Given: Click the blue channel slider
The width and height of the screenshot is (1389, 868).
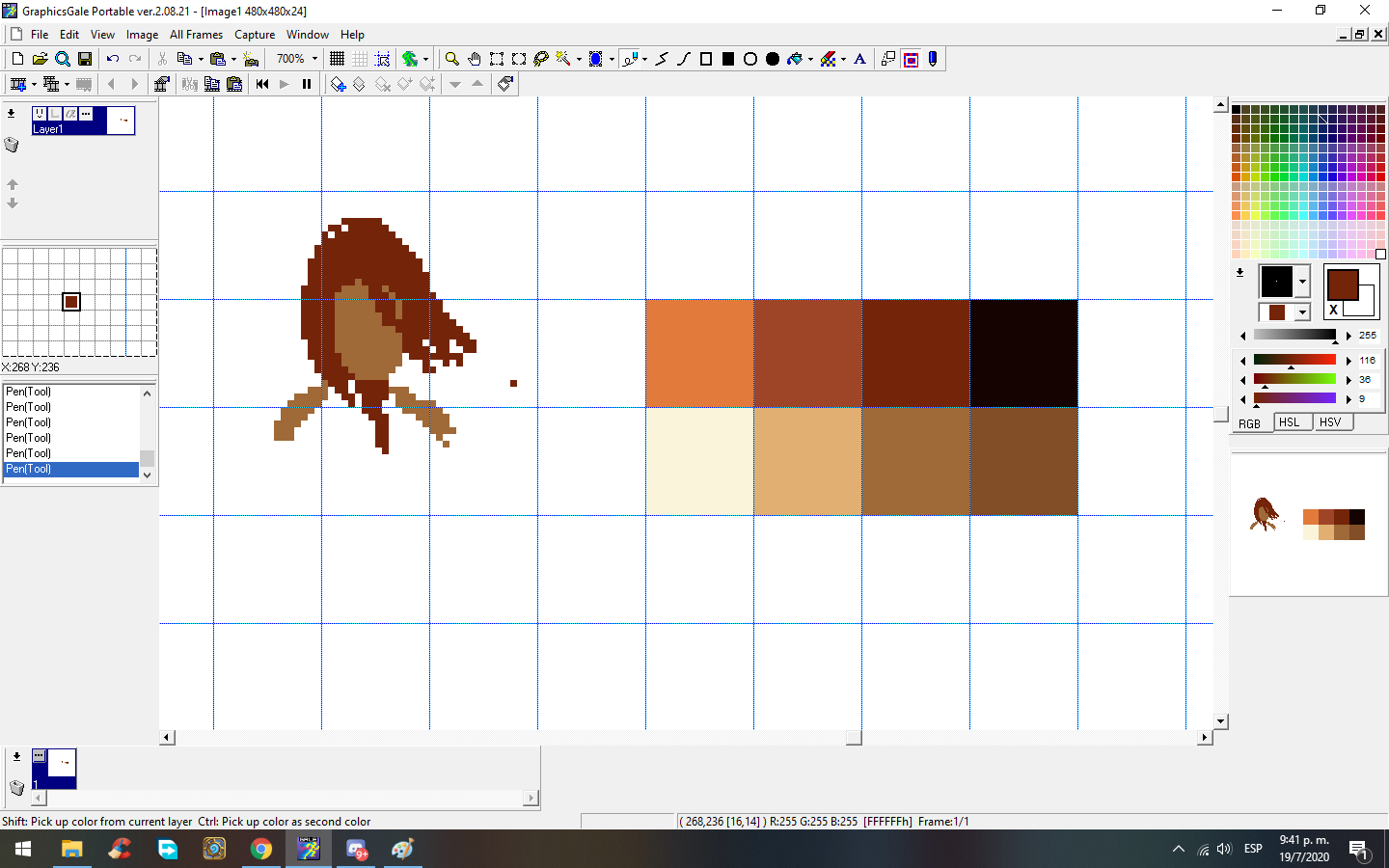Looking at the screenshot, I should (x=1294, y=398).
